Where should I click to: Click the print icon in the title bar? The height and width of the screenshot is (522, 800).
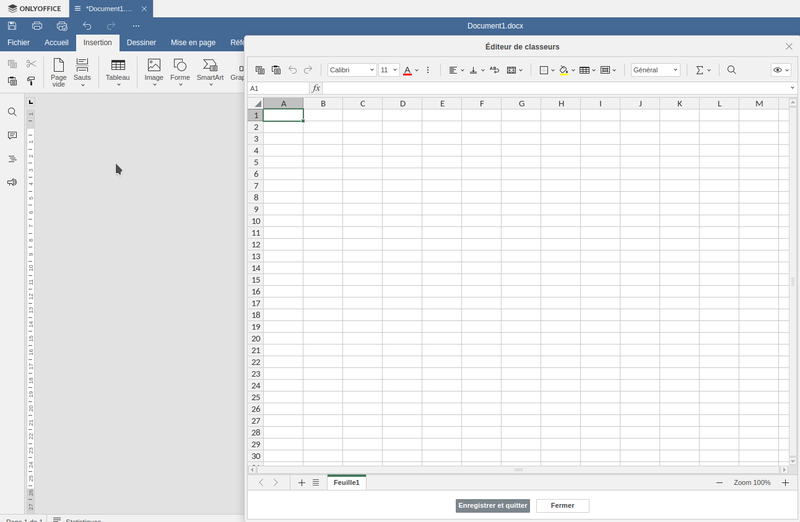point(37,25)
